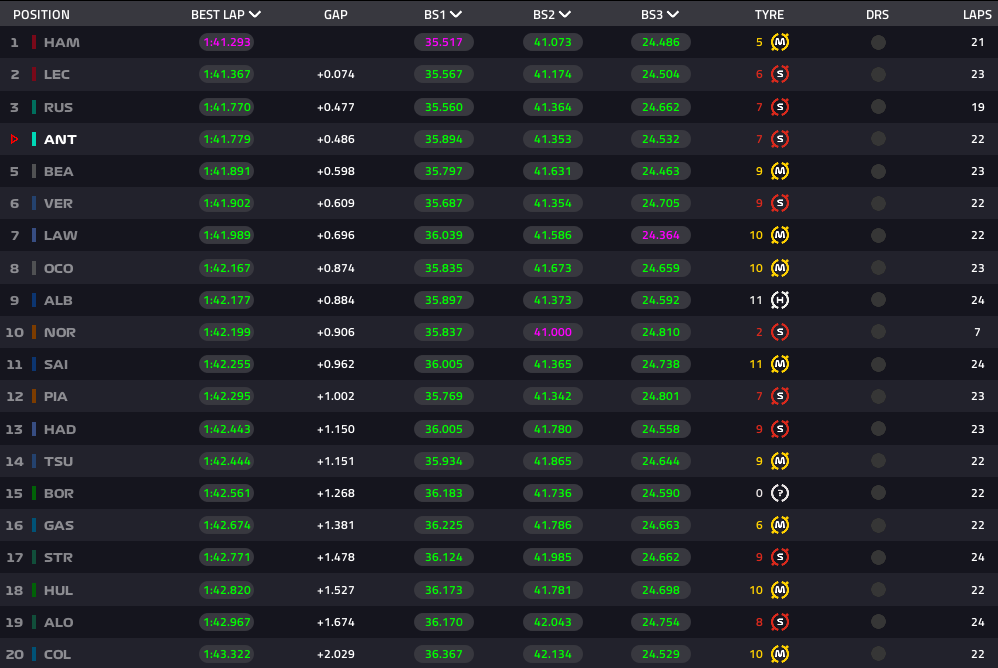
Task: Select driver PIA in the list
Action: click(x=55, y=396)
